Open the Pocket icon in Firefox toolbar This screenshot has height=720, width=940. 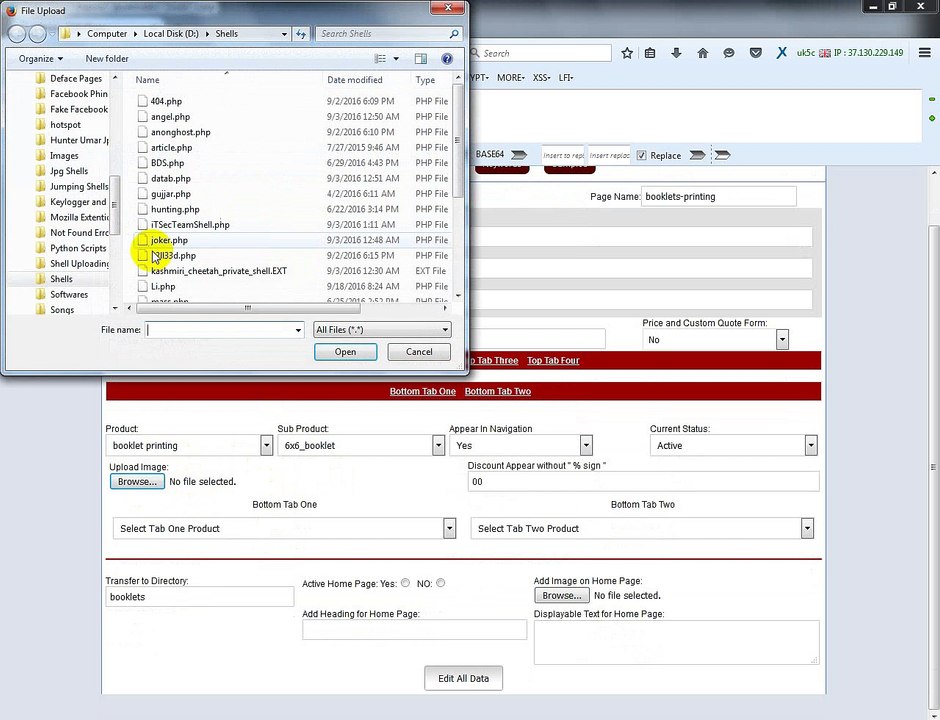tap(755, 53)
